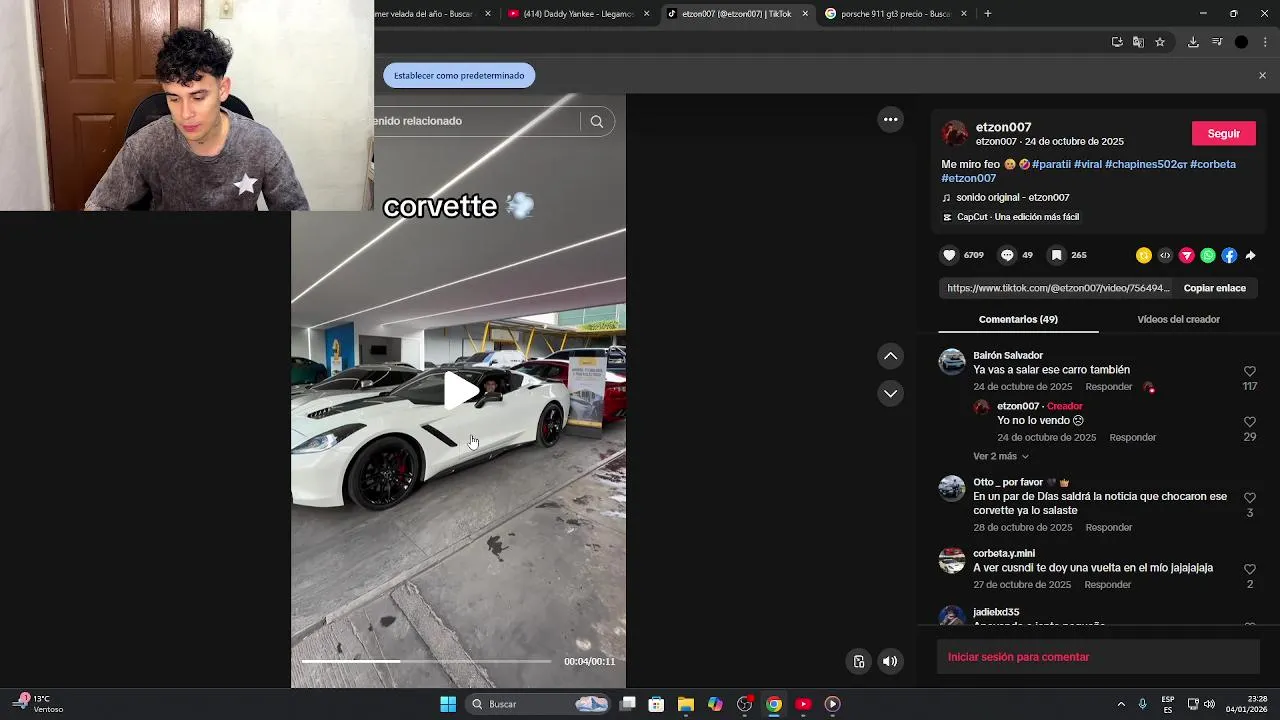Focus the related search input field
The height and width of the screenshot is (720, 1280).
pyautogui.click(x=474, y=121)
